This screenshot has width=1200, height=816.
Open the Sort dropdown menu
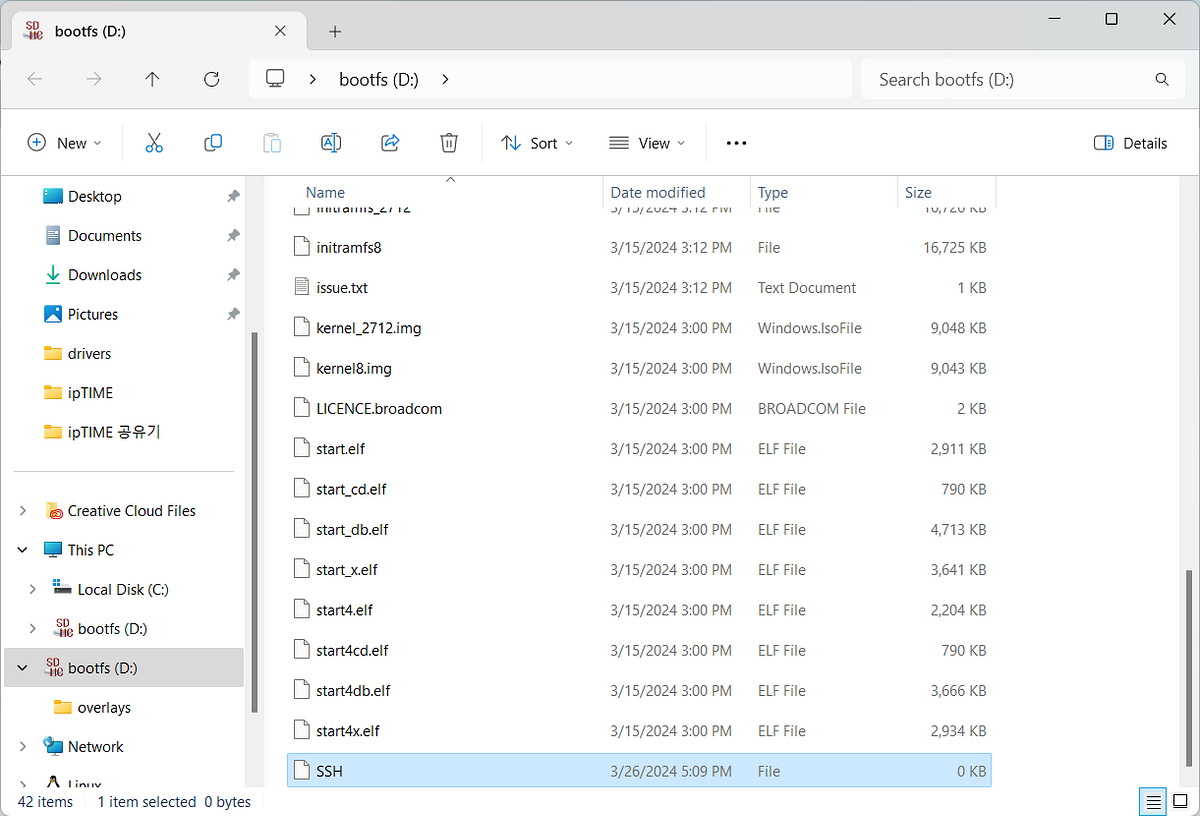click(537, 143)
